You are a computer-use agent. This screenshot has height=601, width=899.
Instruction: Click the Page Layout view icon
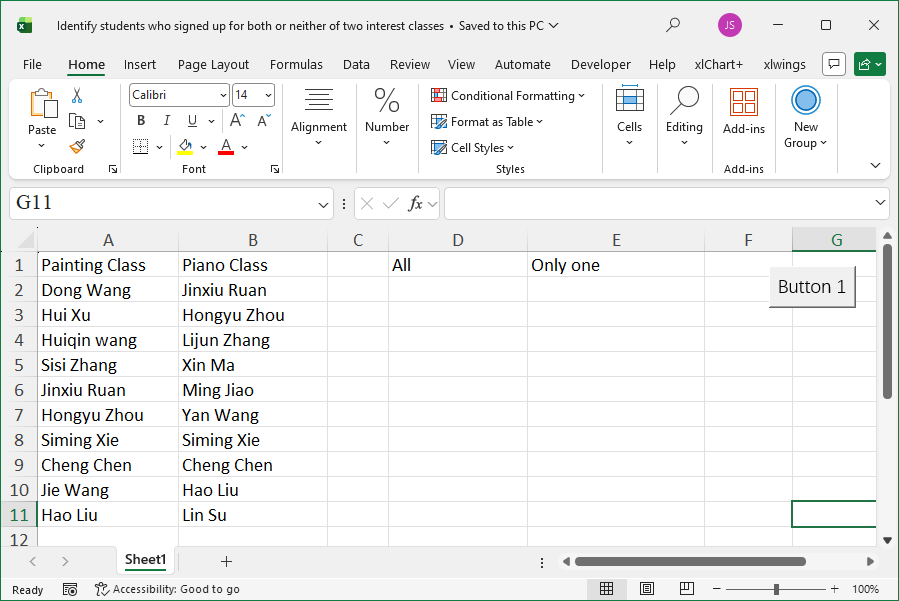click(647, 589)
